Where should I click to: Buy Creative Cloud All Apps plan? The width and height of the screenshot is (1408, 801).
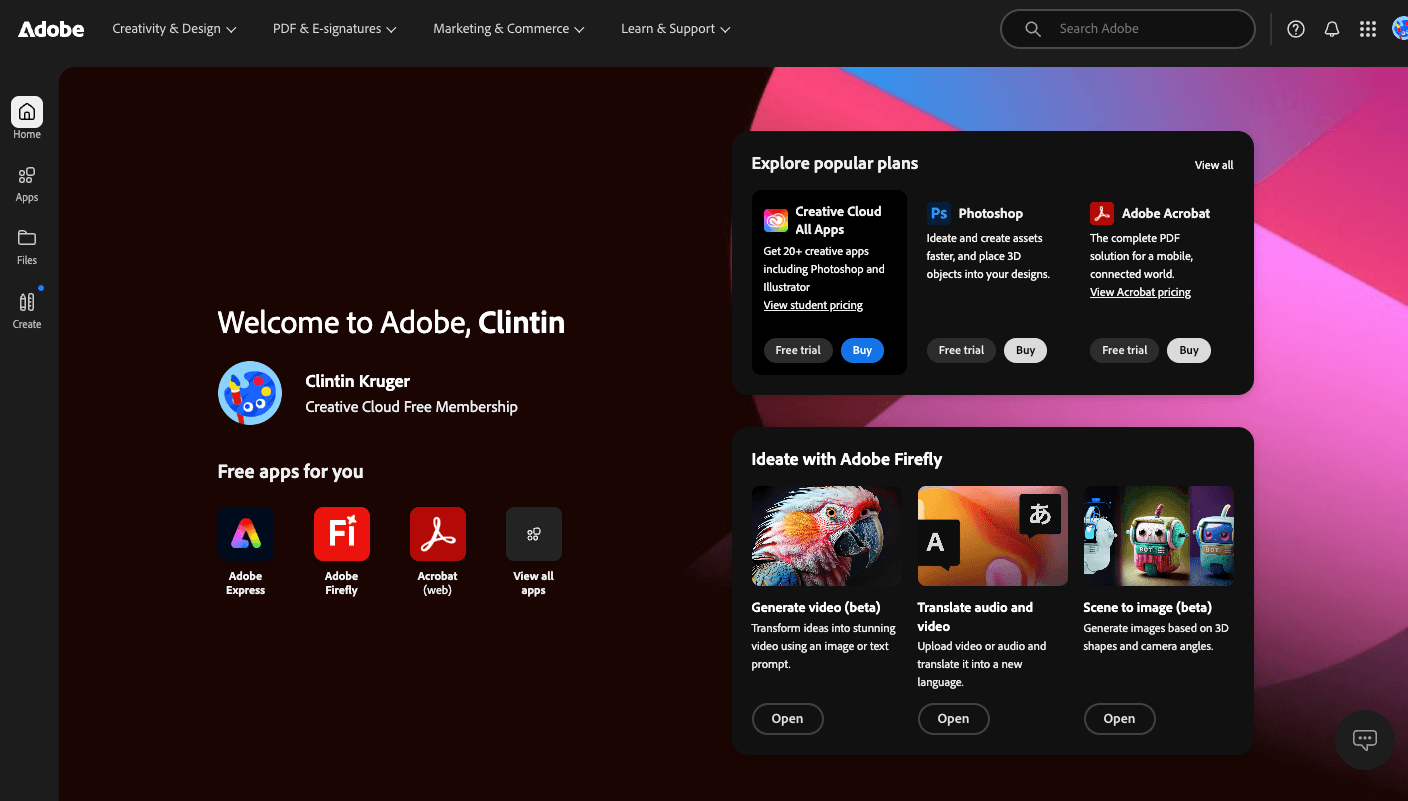pyautogui.click(x=862, y=350)
